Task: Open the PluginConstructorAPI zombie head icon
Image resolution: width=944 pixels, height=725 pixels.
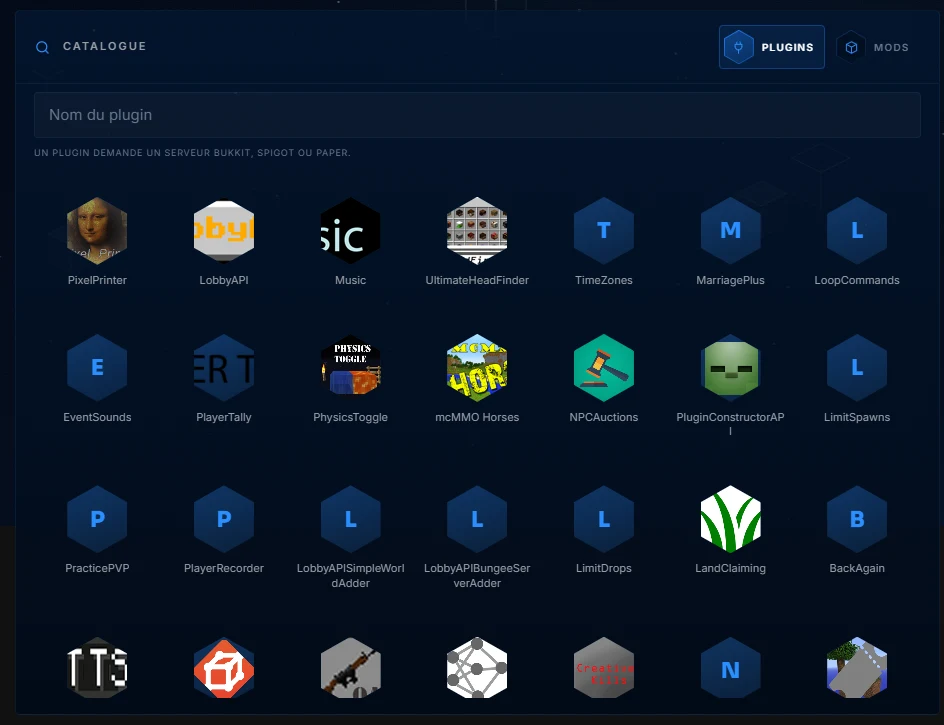Action: (730, 368)
